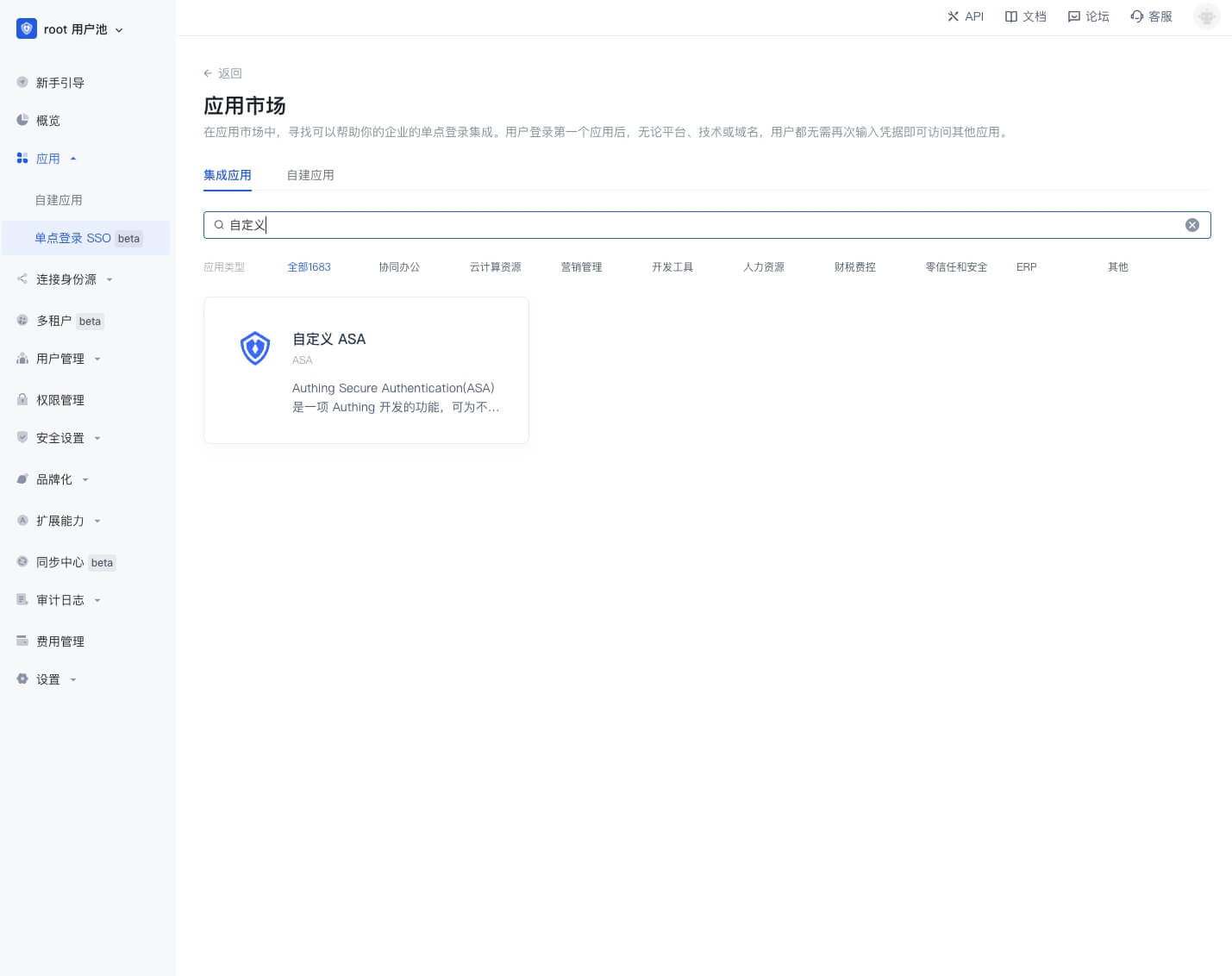
Task: Expand the 安全设置 submenu
Action: (x=60, y=438)
